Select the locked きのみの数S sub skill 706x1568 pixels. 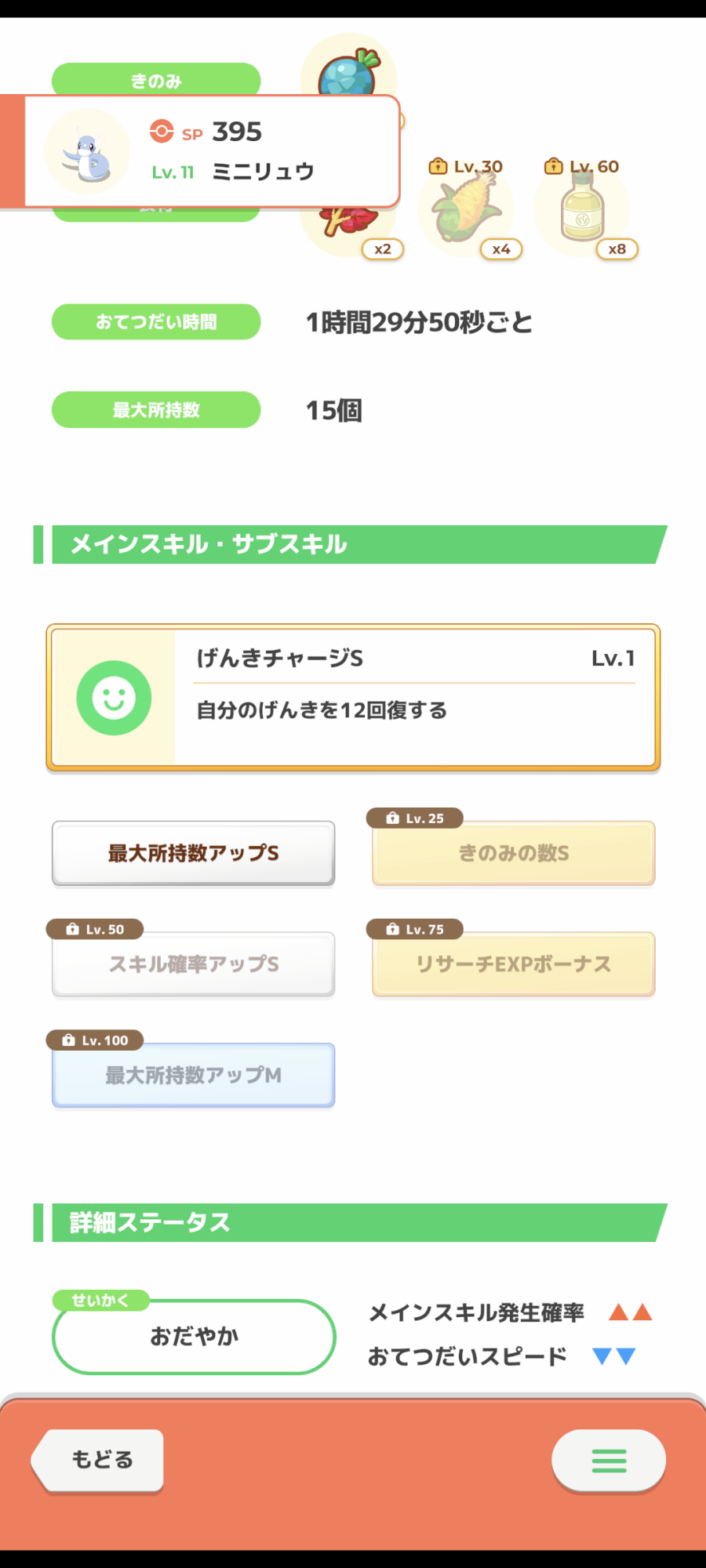[514, 853]
